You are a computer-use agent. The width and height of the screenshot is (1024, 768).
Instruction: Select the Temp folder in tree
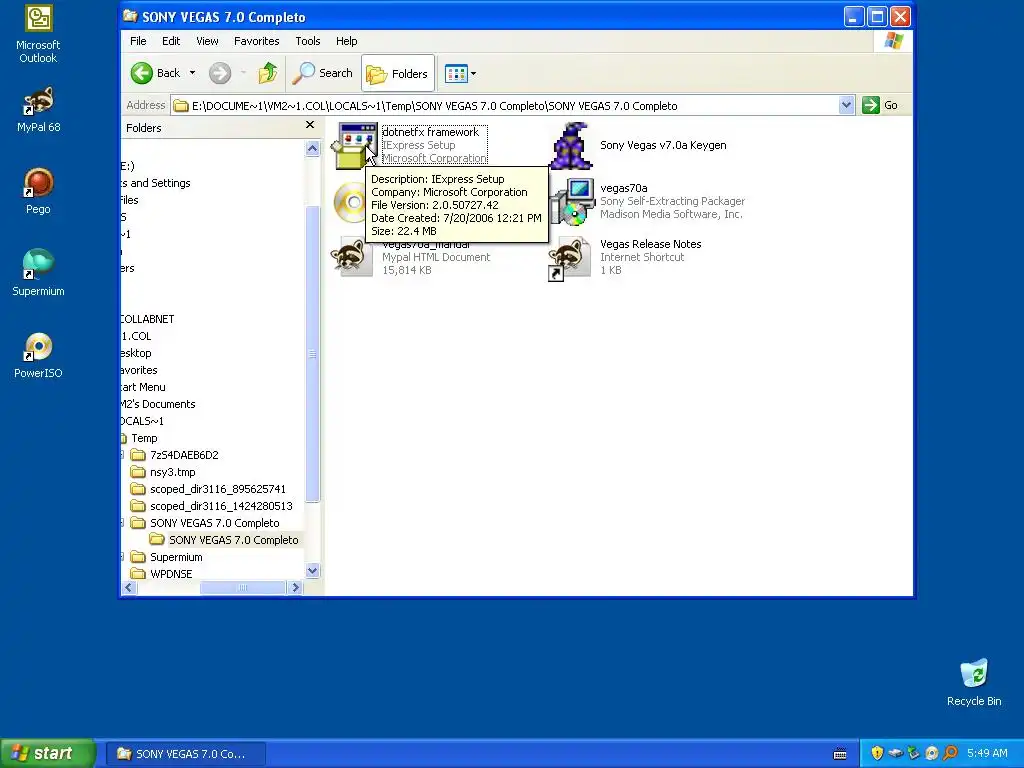coord(144,438)
